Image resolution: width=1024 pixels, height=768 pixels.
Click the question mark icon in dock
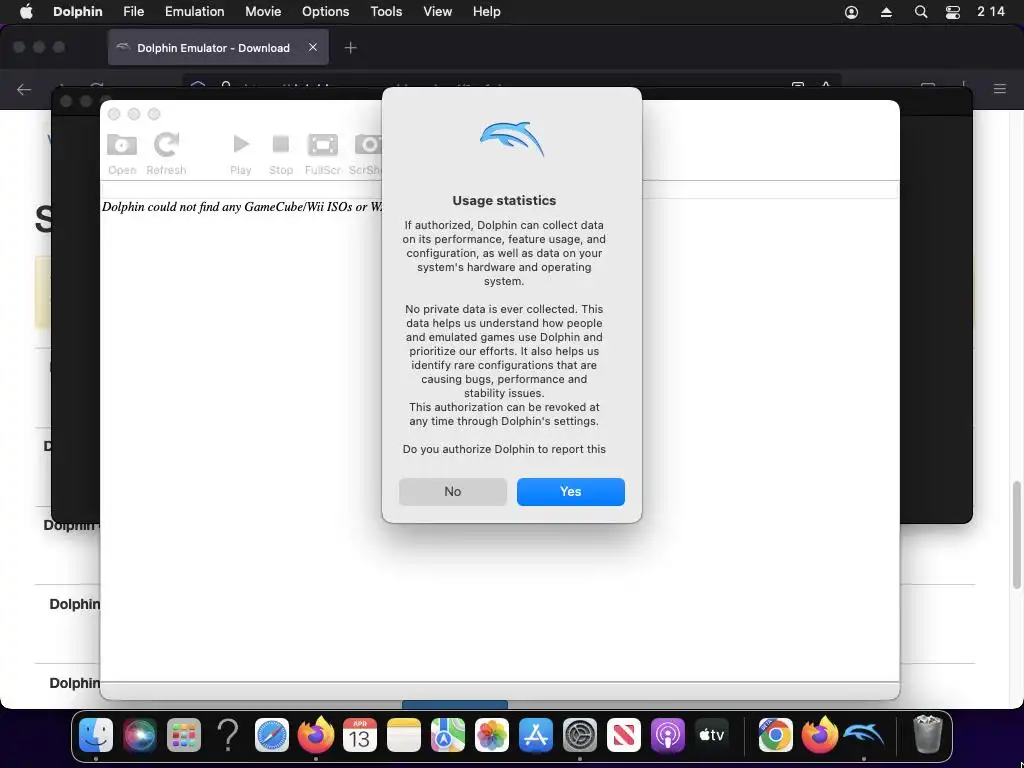228,735
